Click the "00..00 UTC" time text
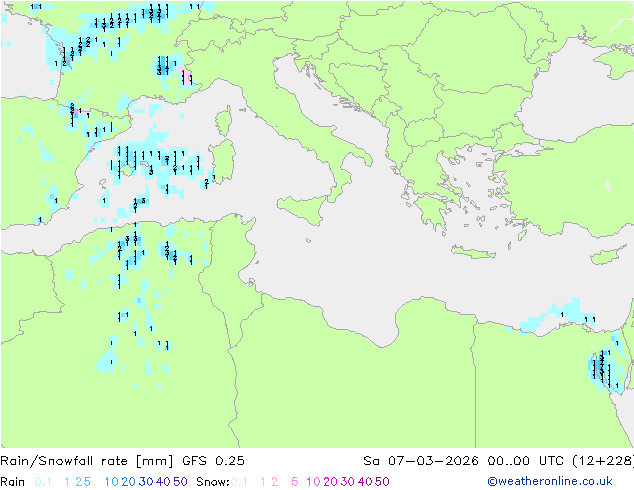Viewport: 634px width, 490px height. click(x=526, y=461)
